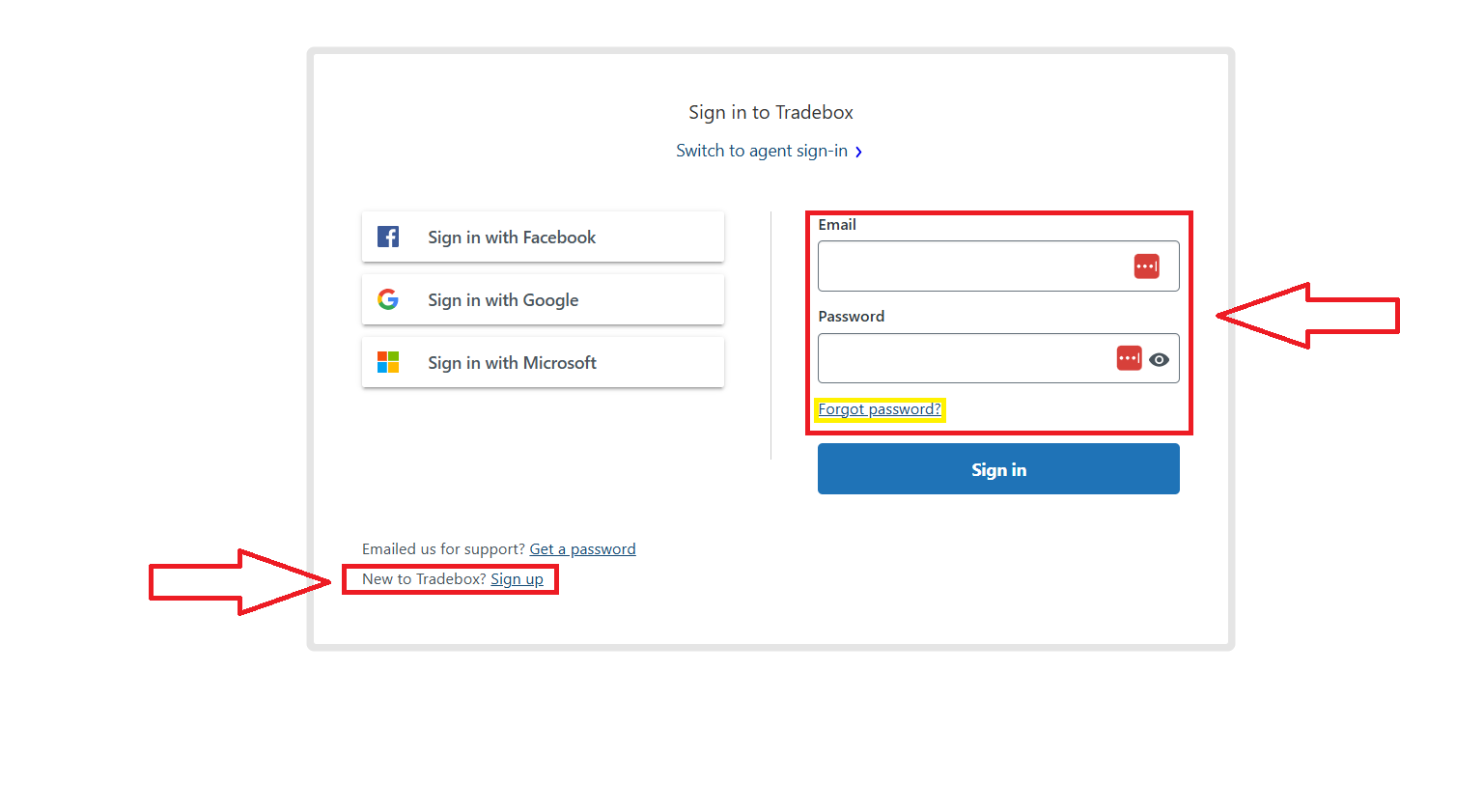Open the Forgot password link
Image resolution: width=1484 pixels, height=812 pixels.
[879, 409]
